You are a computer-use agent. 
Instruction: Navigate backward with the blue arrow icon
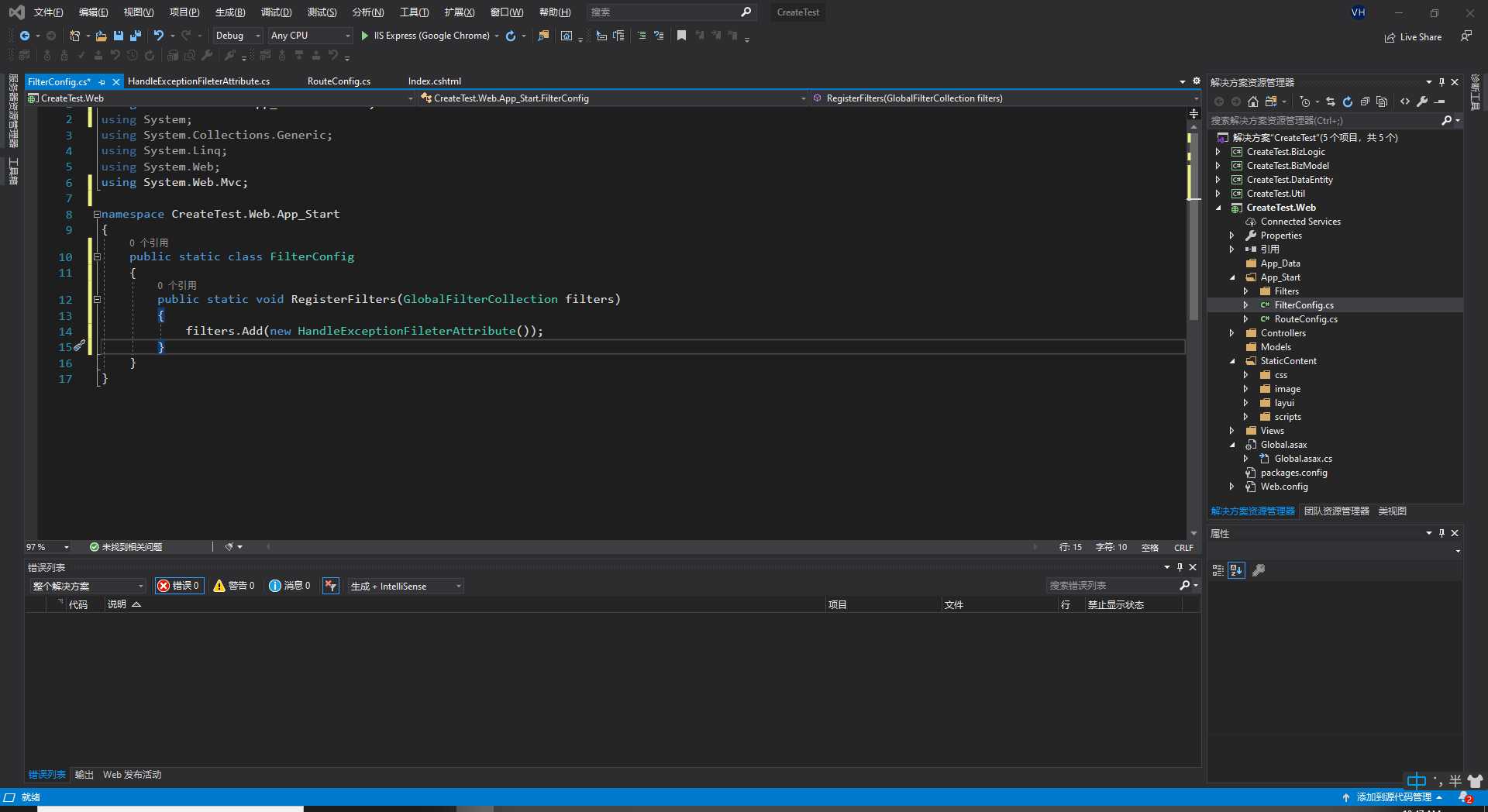pos(25,36)
